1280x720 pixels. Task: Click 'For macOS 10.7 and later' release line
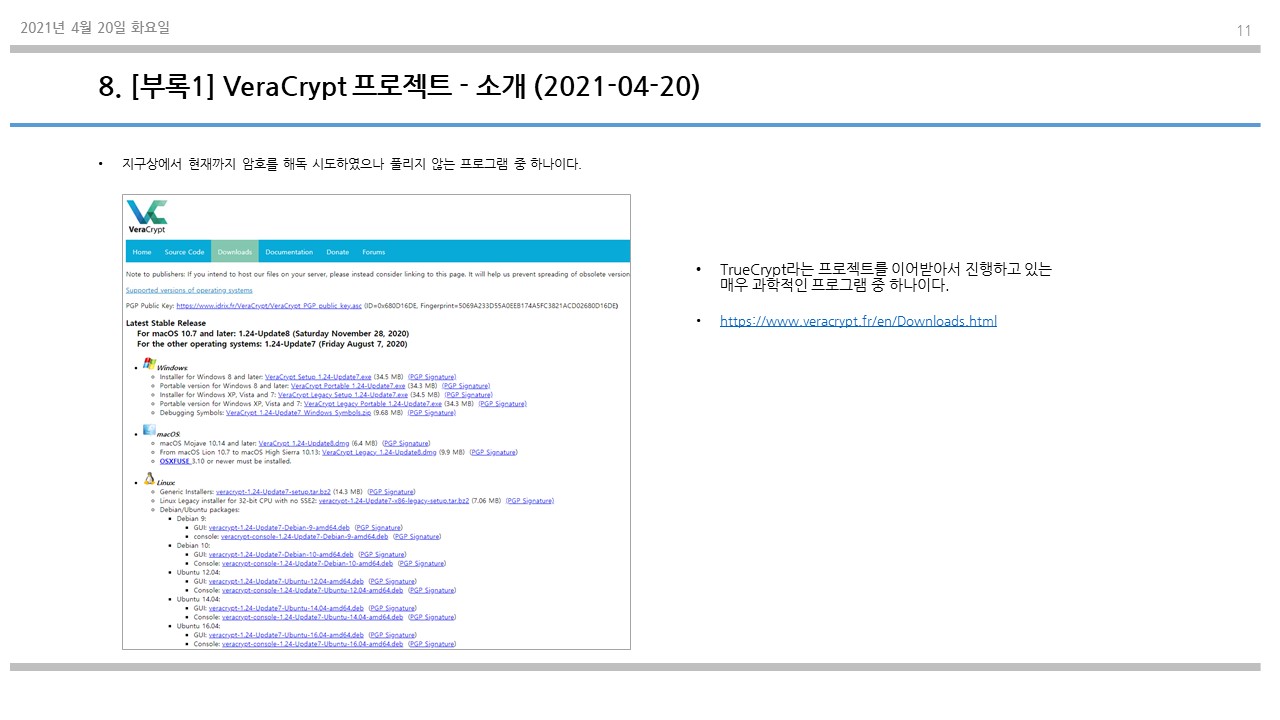pos(271,334)
